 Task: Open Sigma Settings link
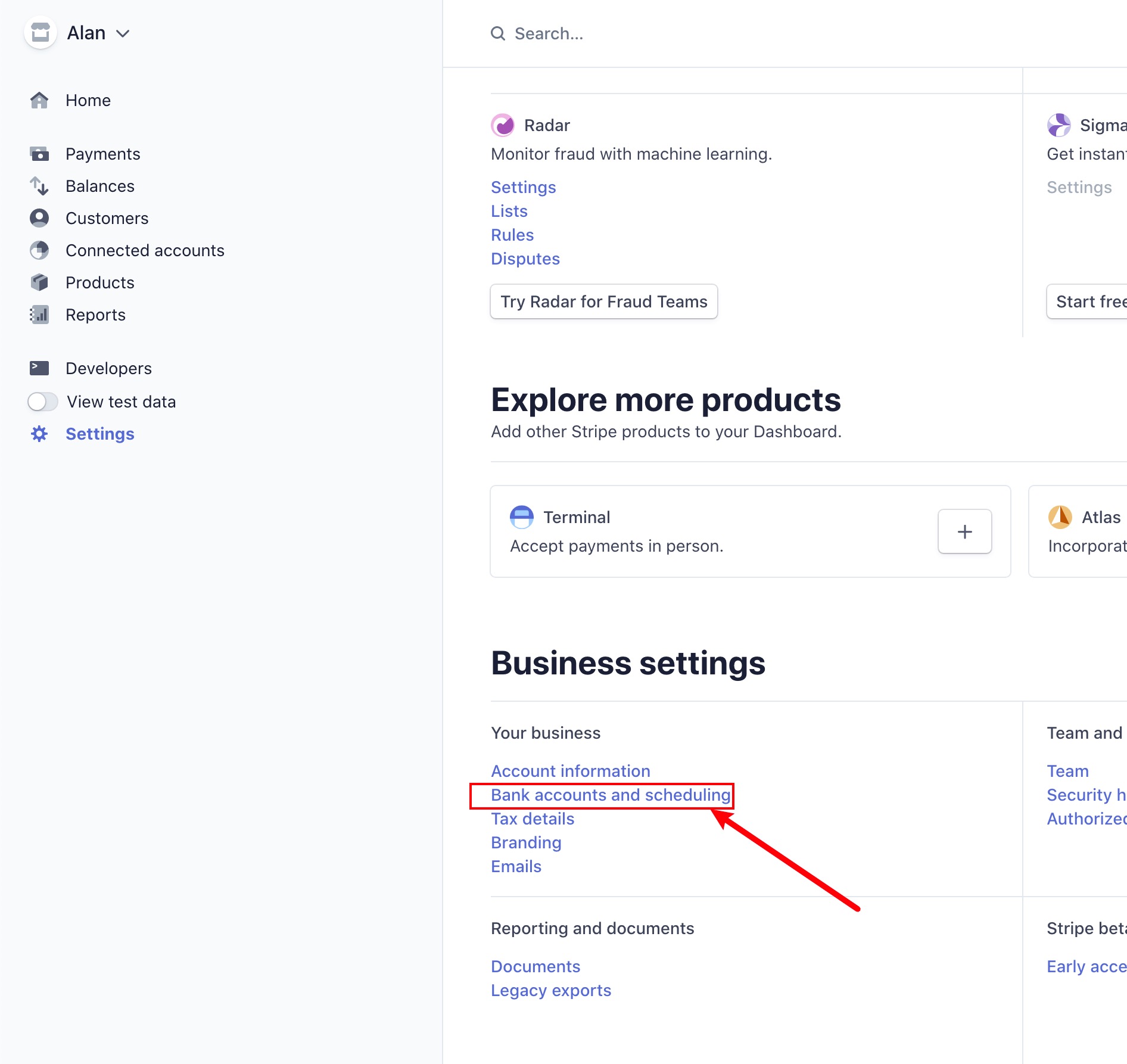pyautogui.click(x=1079, y=187)
